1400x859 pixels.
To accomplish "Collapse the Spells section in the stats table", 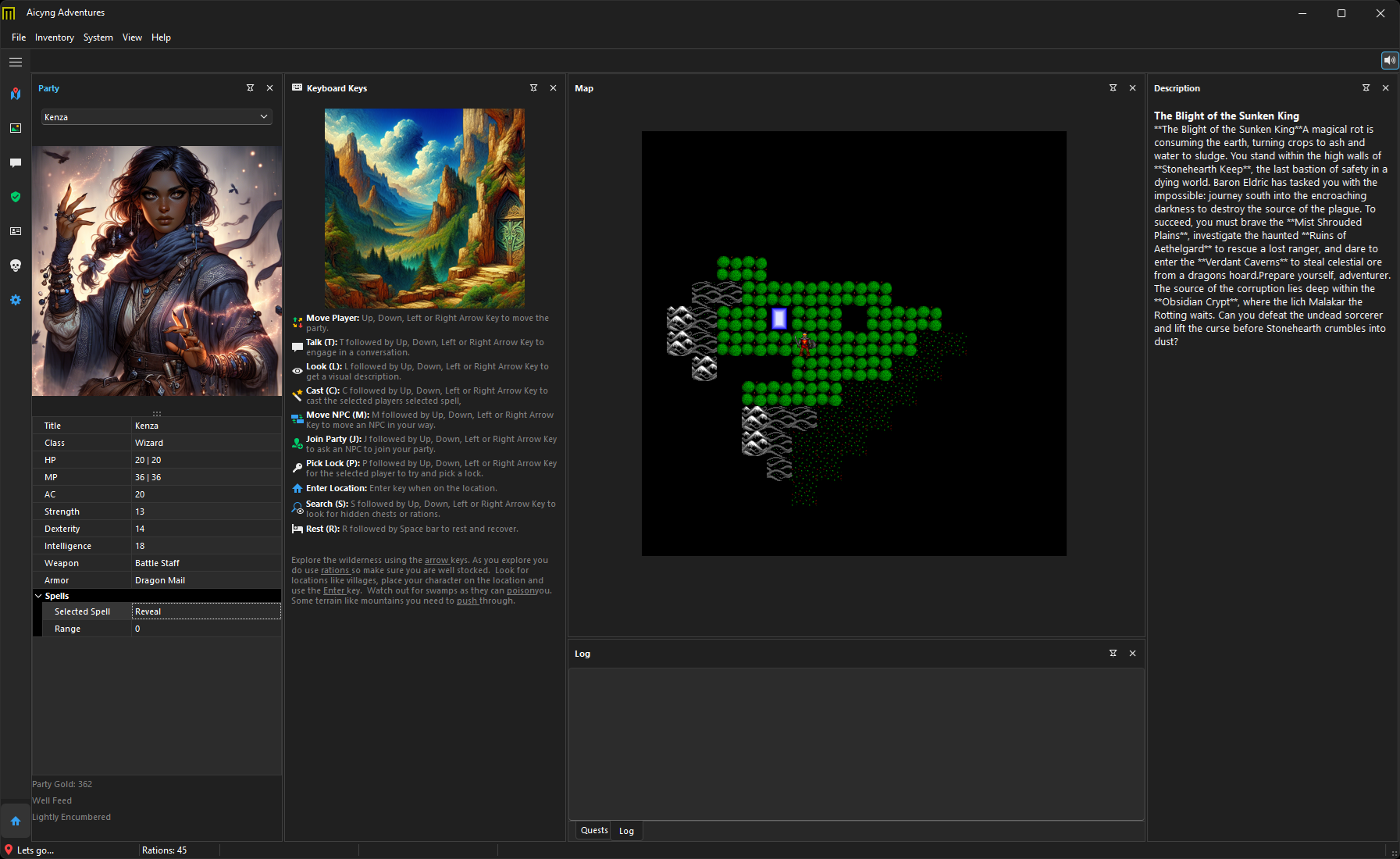I will [x=38, y=595].
